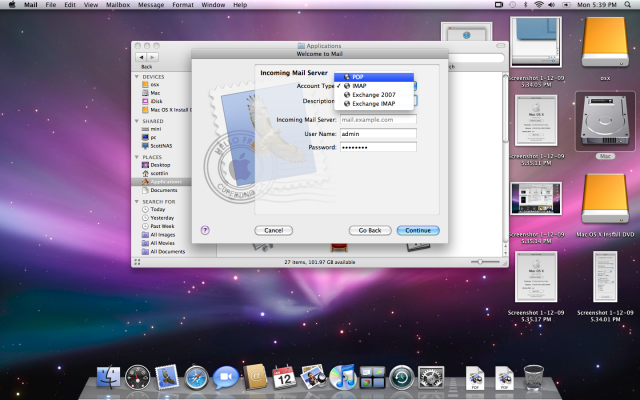The height and width of the screenshot is (400, 640).
Task: Open the Apple menu
Action: 12,5
